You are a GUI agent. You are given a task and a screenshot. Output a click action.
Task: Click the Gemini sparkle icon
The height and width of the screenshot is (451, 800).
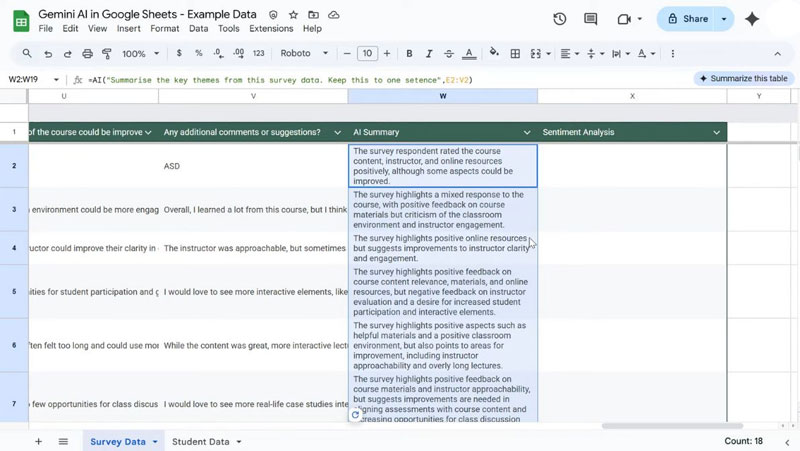click(752, 19)
